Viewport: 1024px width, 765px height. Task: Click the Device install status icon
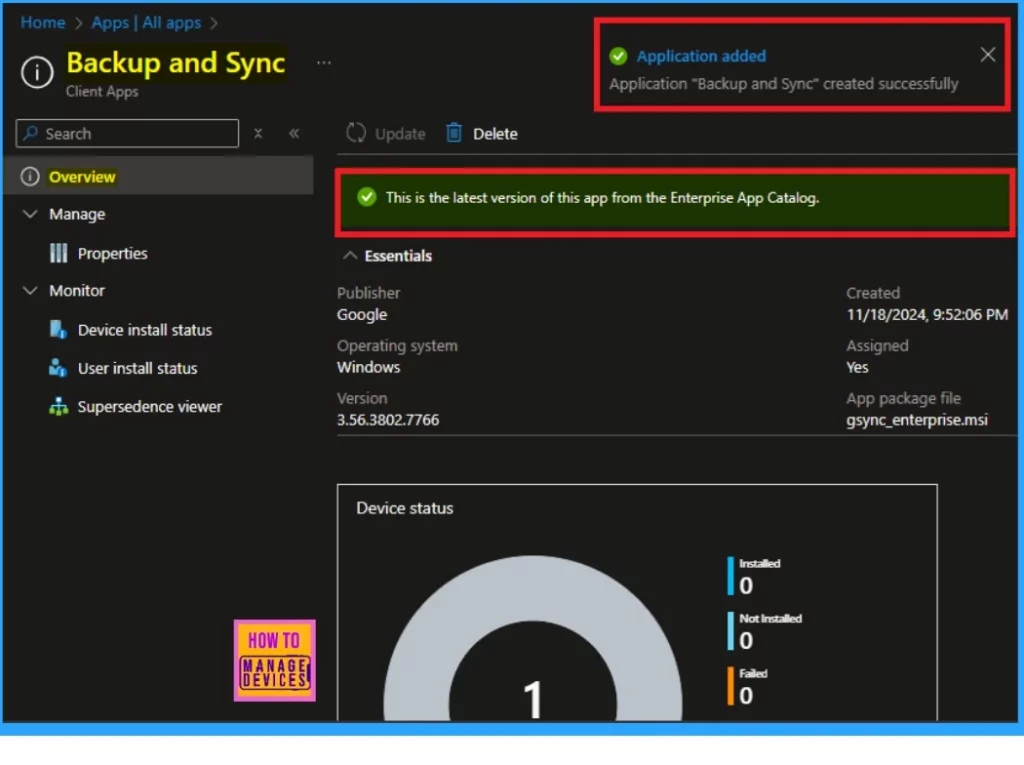[x=59, y=330]
